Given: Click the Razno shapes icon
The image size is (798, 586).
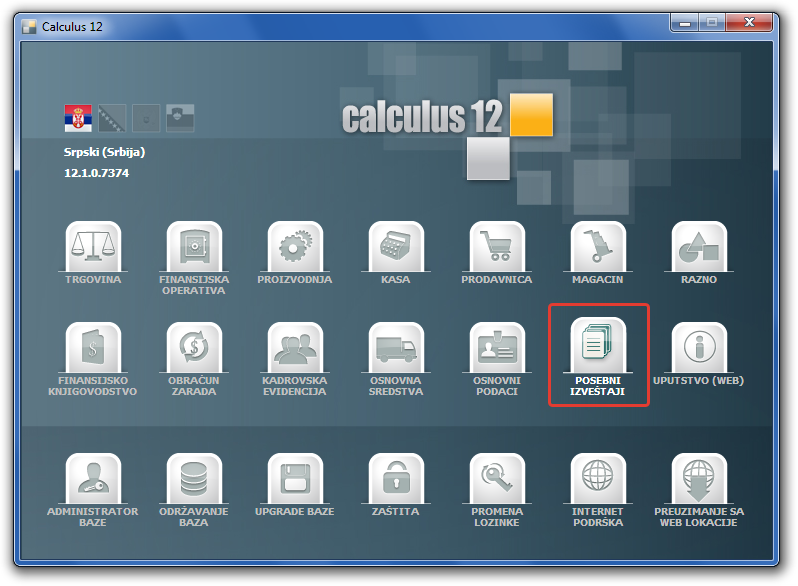Looking at the screenshot, I should pos(699,247).
